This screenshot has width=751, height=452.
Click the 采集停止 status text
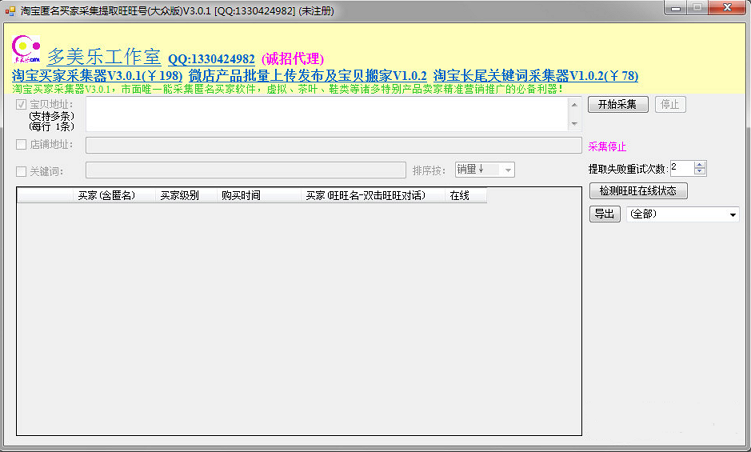click(x=607, y=147)
